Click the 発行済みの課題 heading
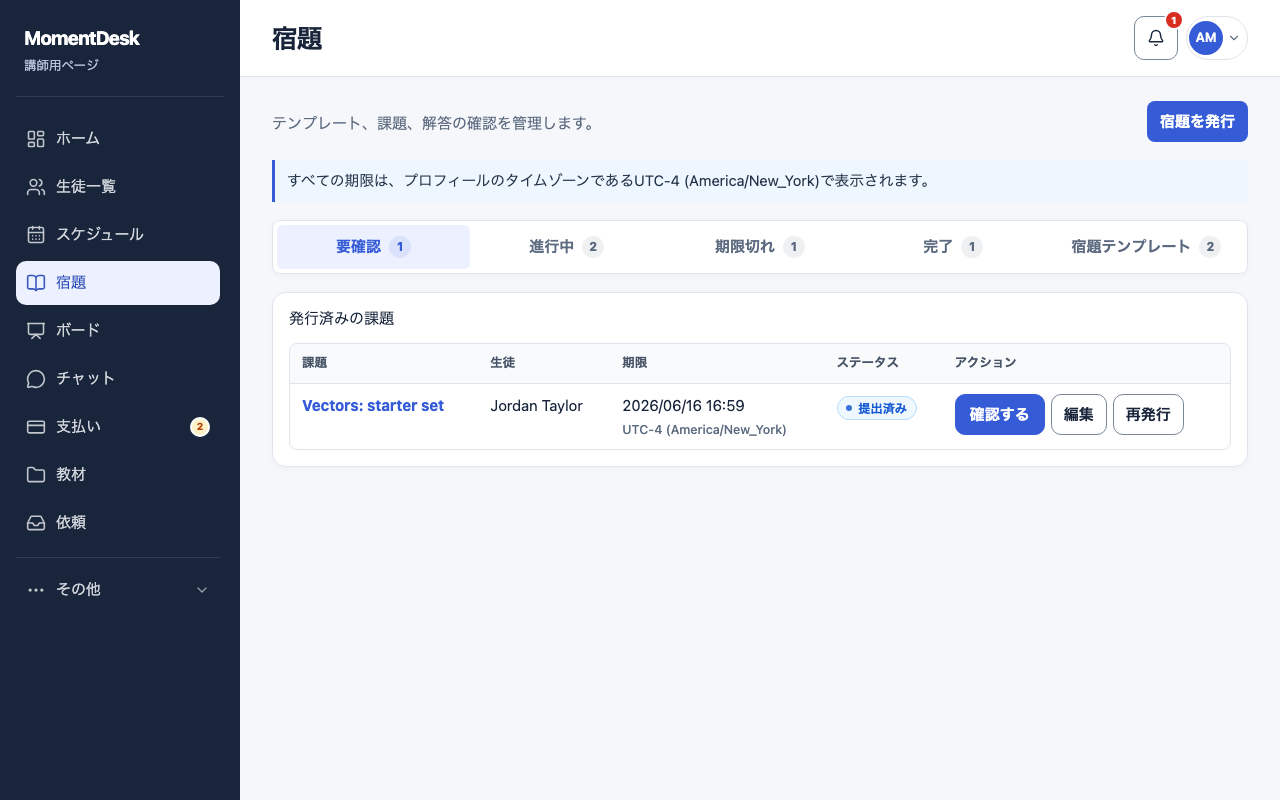This screenshot has width=1280, height=800. tap(342, 319)
